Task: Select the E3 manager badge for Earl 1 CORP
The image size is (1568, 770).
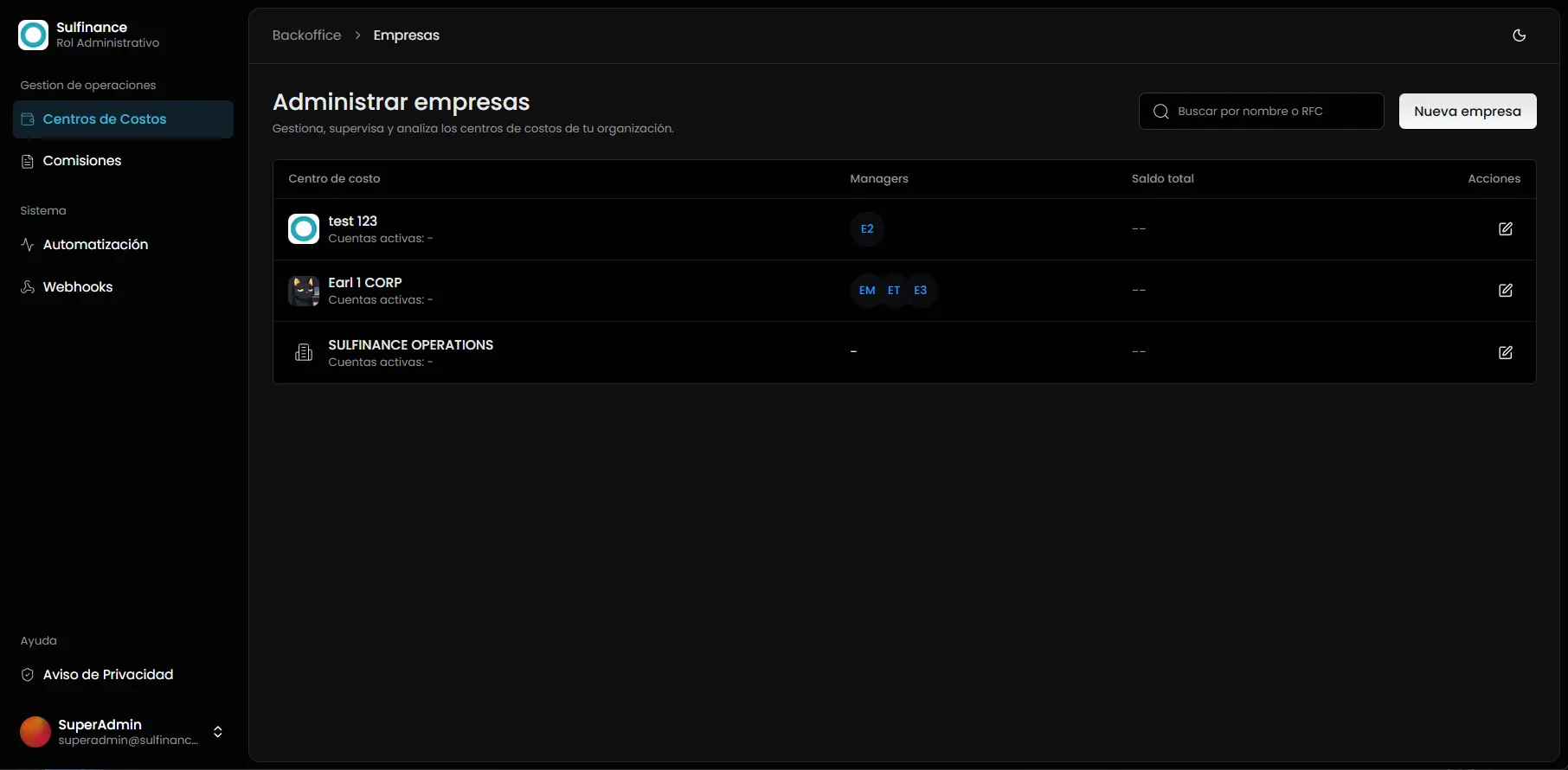Action: [920, 291]
